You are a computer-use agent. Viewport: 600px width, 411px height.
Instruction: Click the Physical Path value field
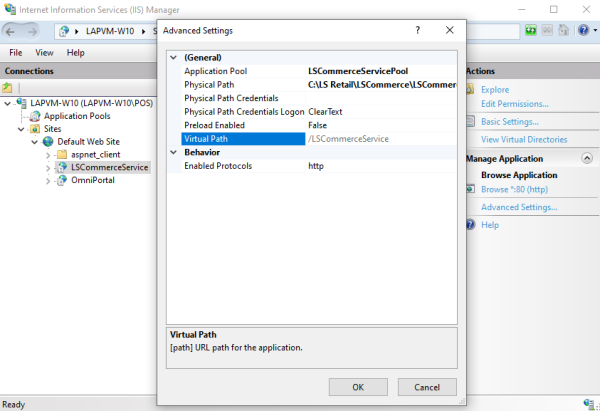click(x=381, y=85)
